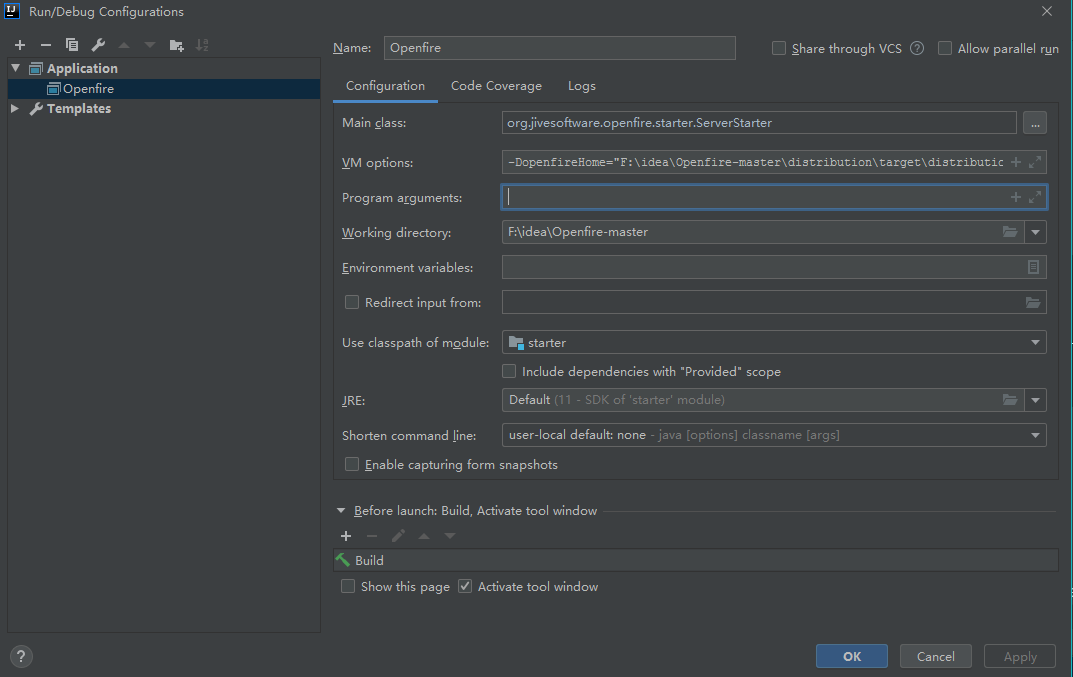This screenshot has width=1073, height=677.
Task: Close the Run/Debug Configurations dialog
Action: pos(1047,12)
